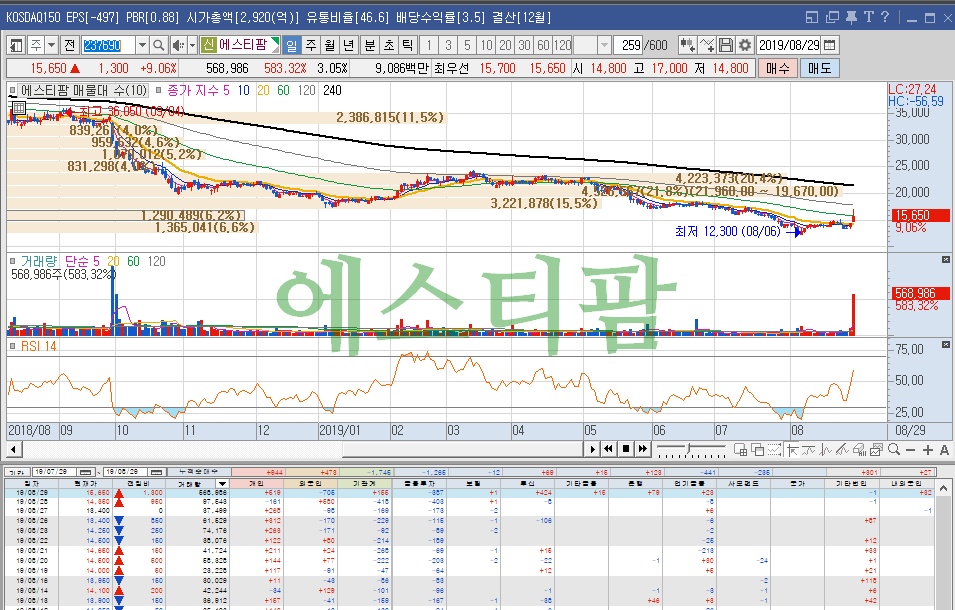Click the rewind button below chart
The width and height of the screenshot is (955, 610).
[x=608, y=449]
